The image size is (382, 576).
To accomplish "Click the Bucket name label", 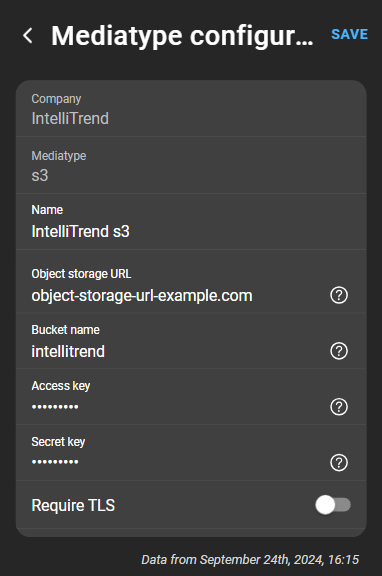I will [x=65, y=330].
